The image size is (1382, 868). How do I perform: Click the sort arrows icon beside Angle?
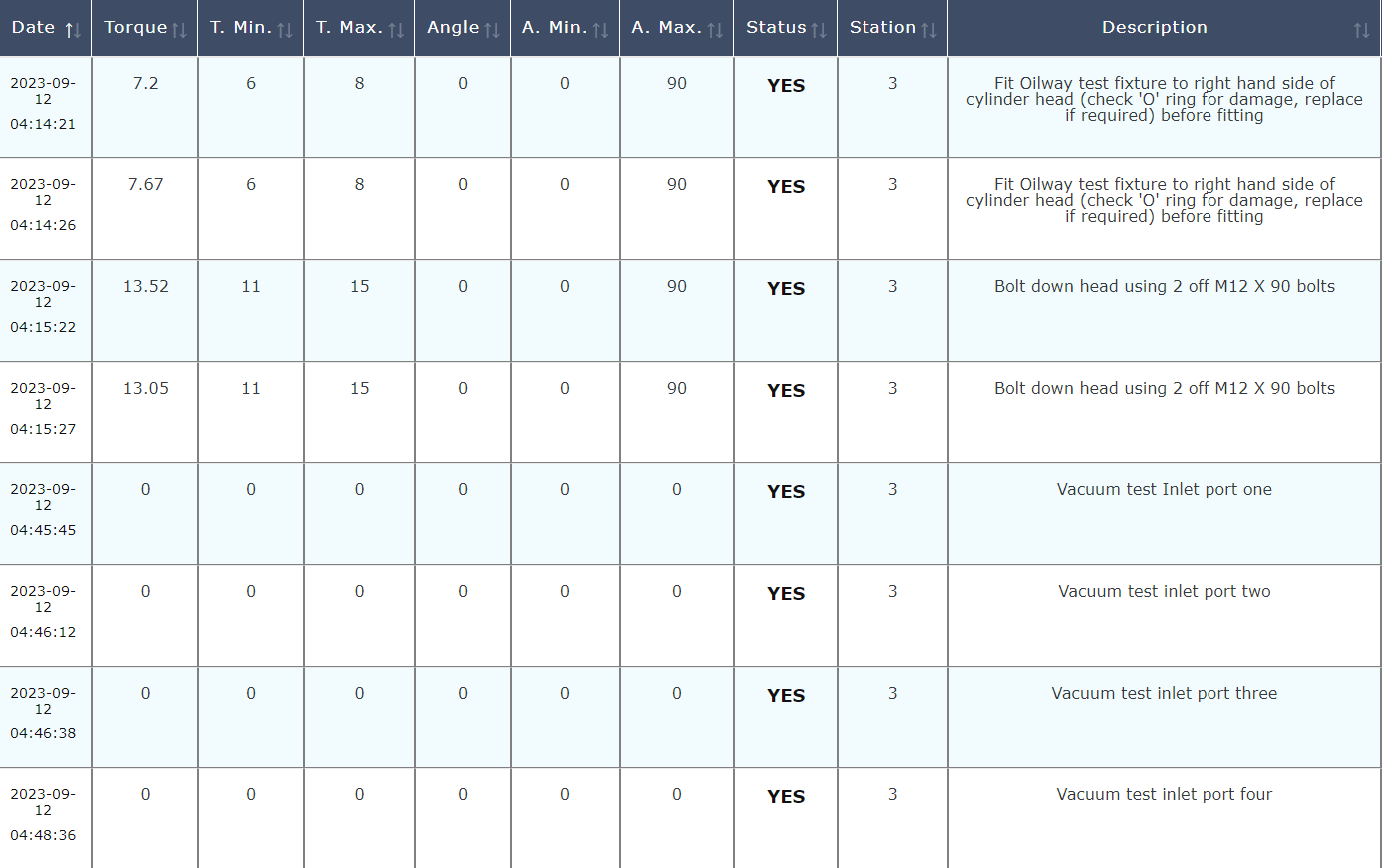coord(492,30)
